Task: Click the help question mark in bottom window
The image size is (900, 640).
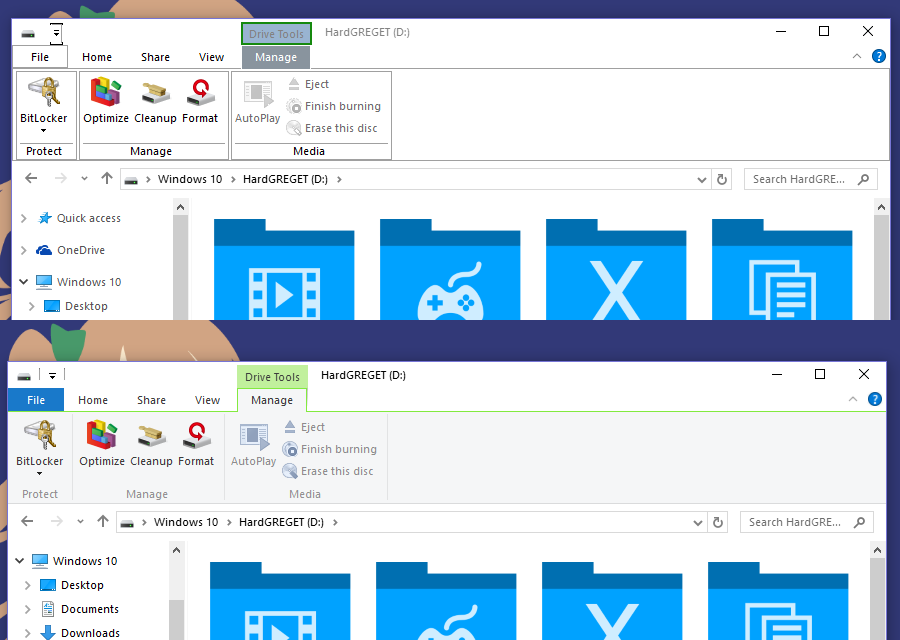Action: (x=874, y=399)
